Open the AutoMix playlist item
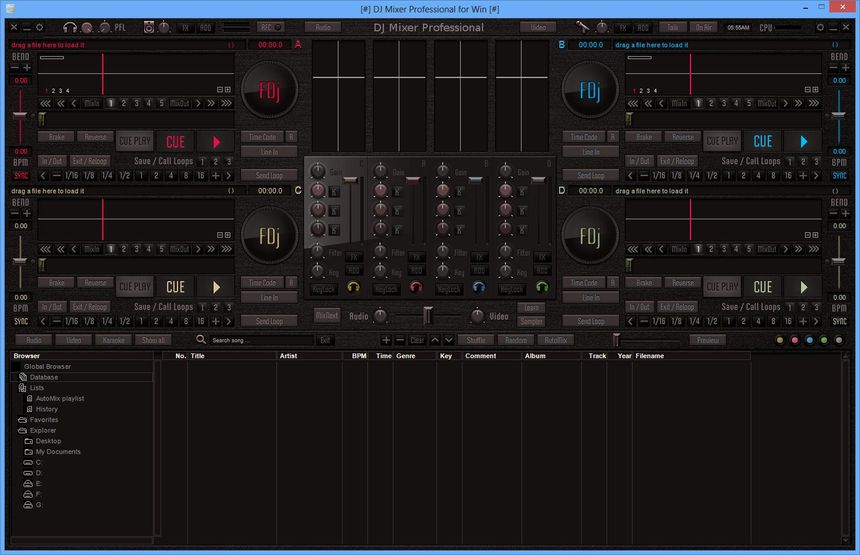The width and height of the screenshot is (860, 555). [60, 399]
